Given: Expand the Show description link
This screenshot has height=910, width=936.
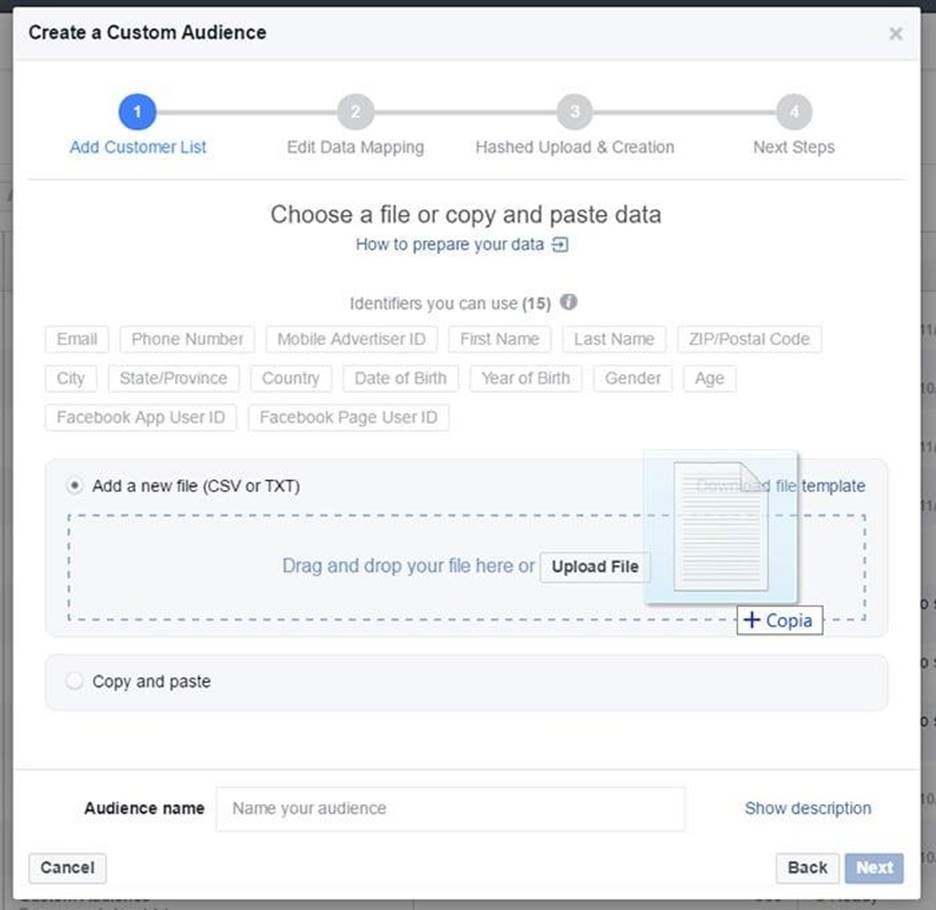Looking at the screenshot, I should [807, 808].
